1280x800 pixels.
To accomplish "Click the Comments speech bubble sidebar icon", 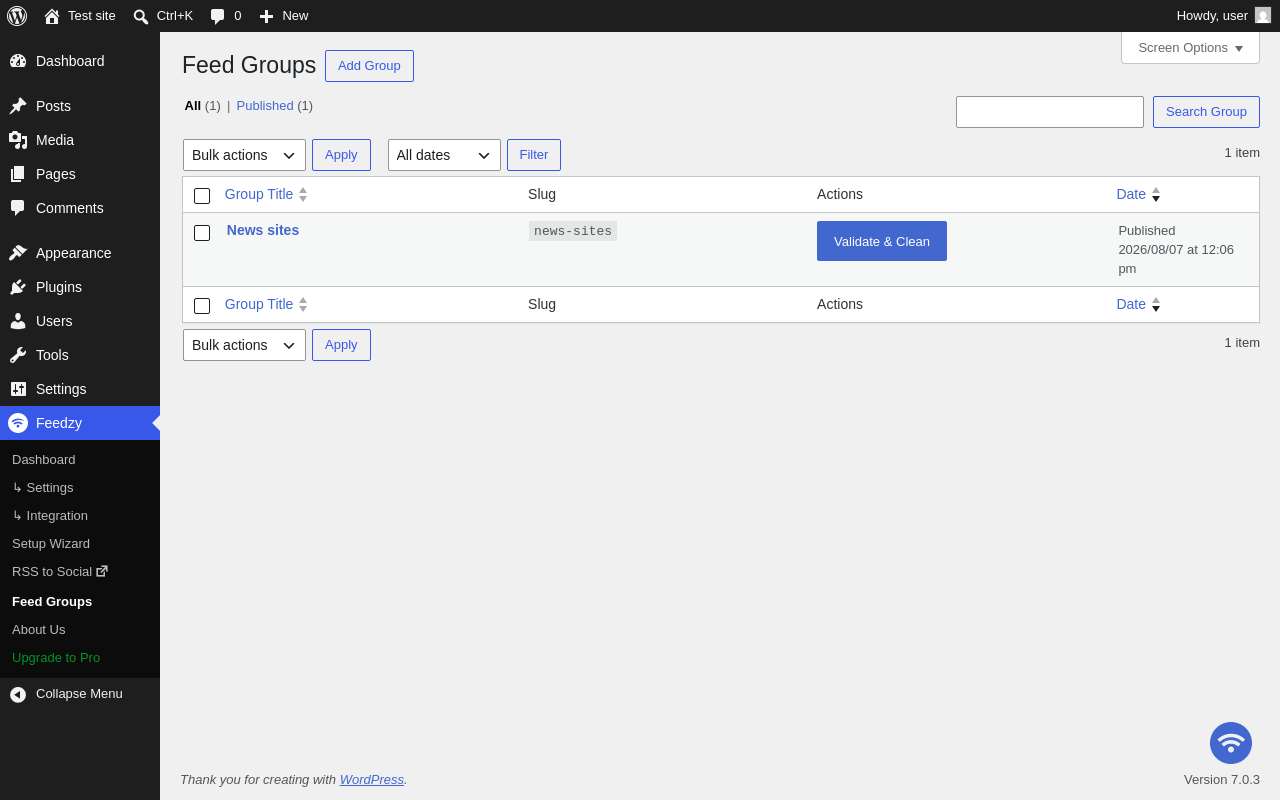I will click(18, 208).
